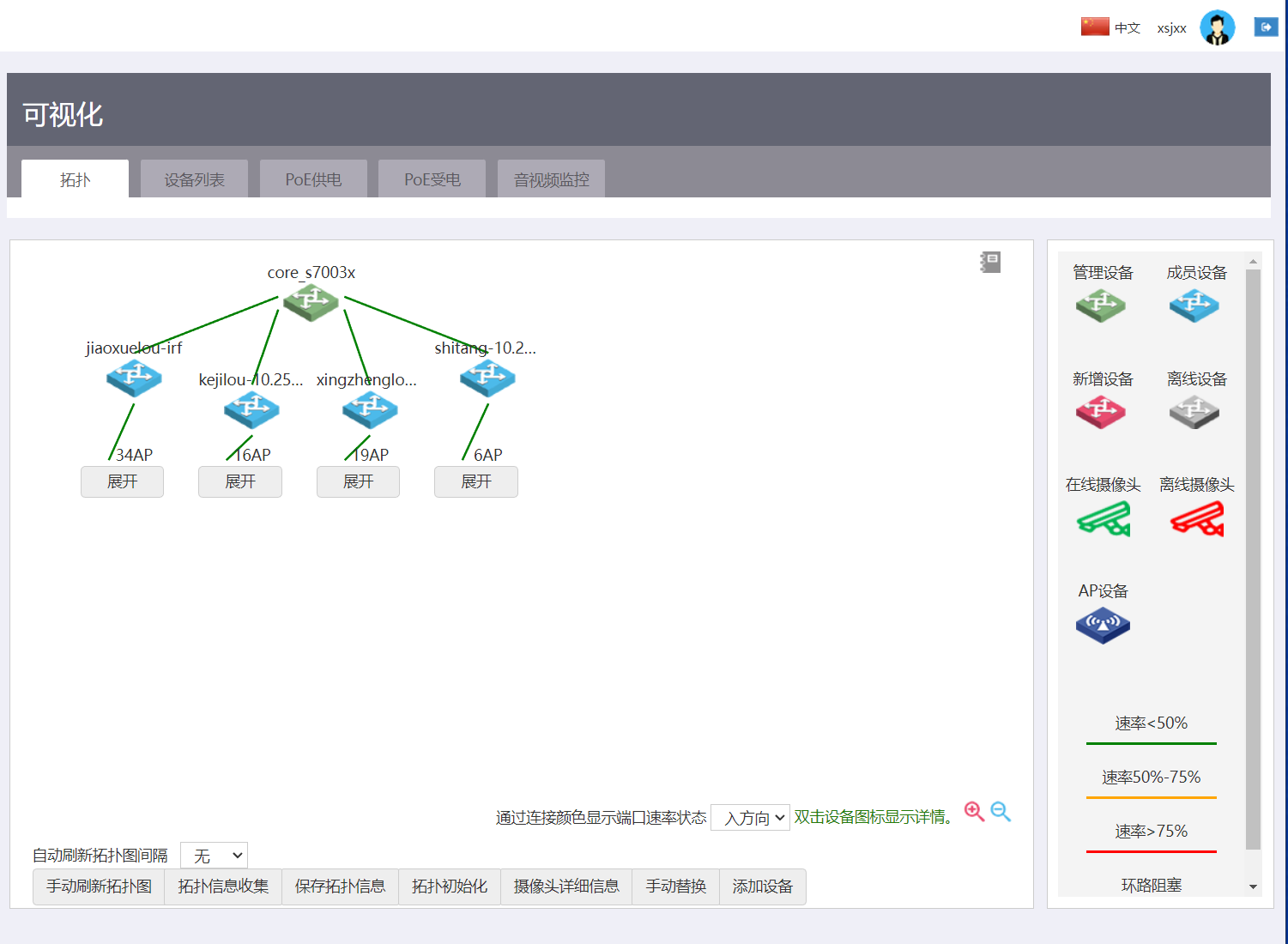The width and height of the screenshot is (1288, 944).
Task: Expand the 16AP group under kejilou
Action: click(x=240, y=482)
